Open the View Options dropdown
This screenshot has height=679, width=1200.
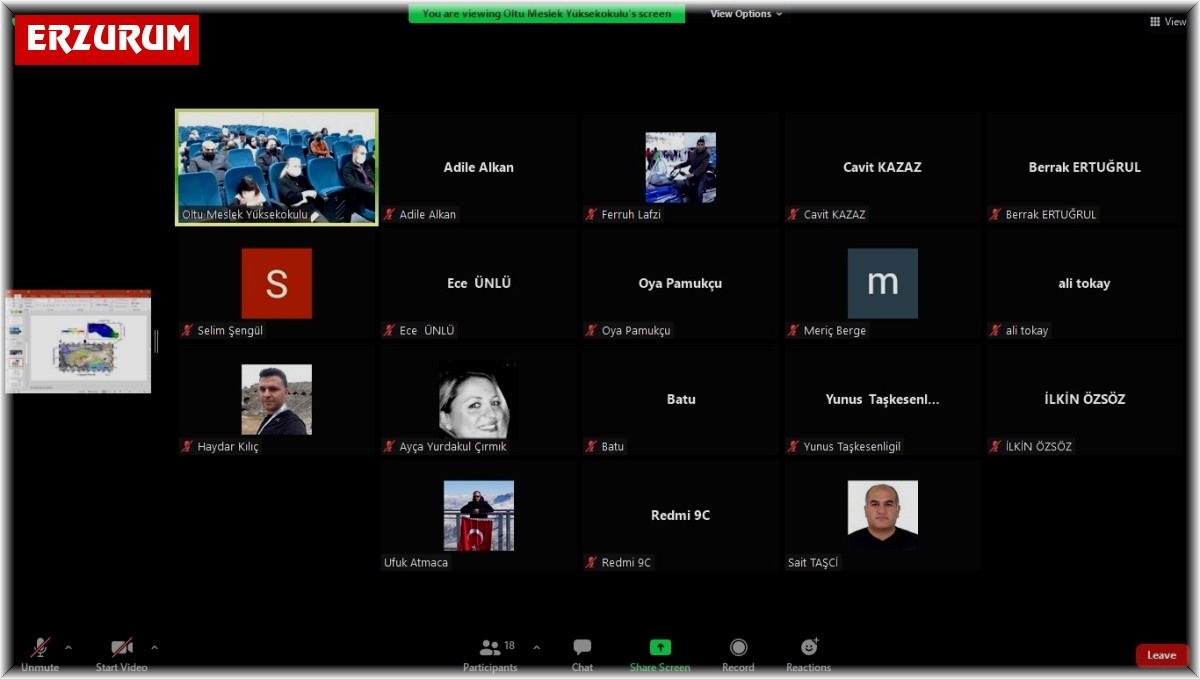coord(746,14)
